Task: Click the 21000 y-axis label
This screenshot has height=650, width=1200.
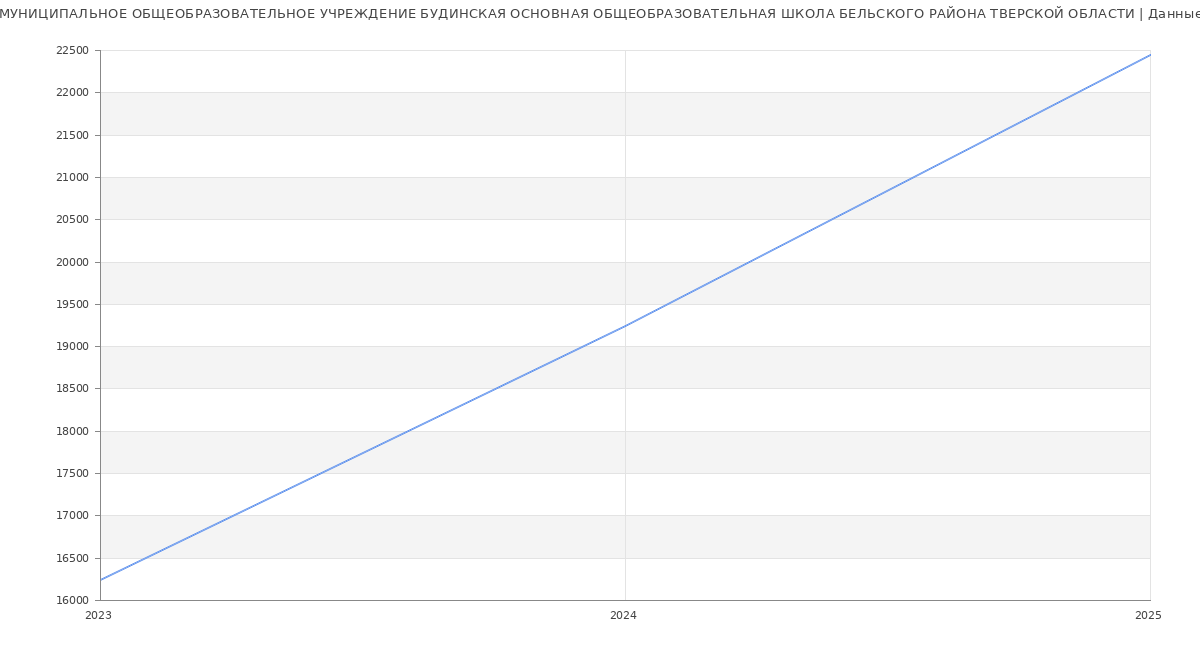Action: point(73,178)
